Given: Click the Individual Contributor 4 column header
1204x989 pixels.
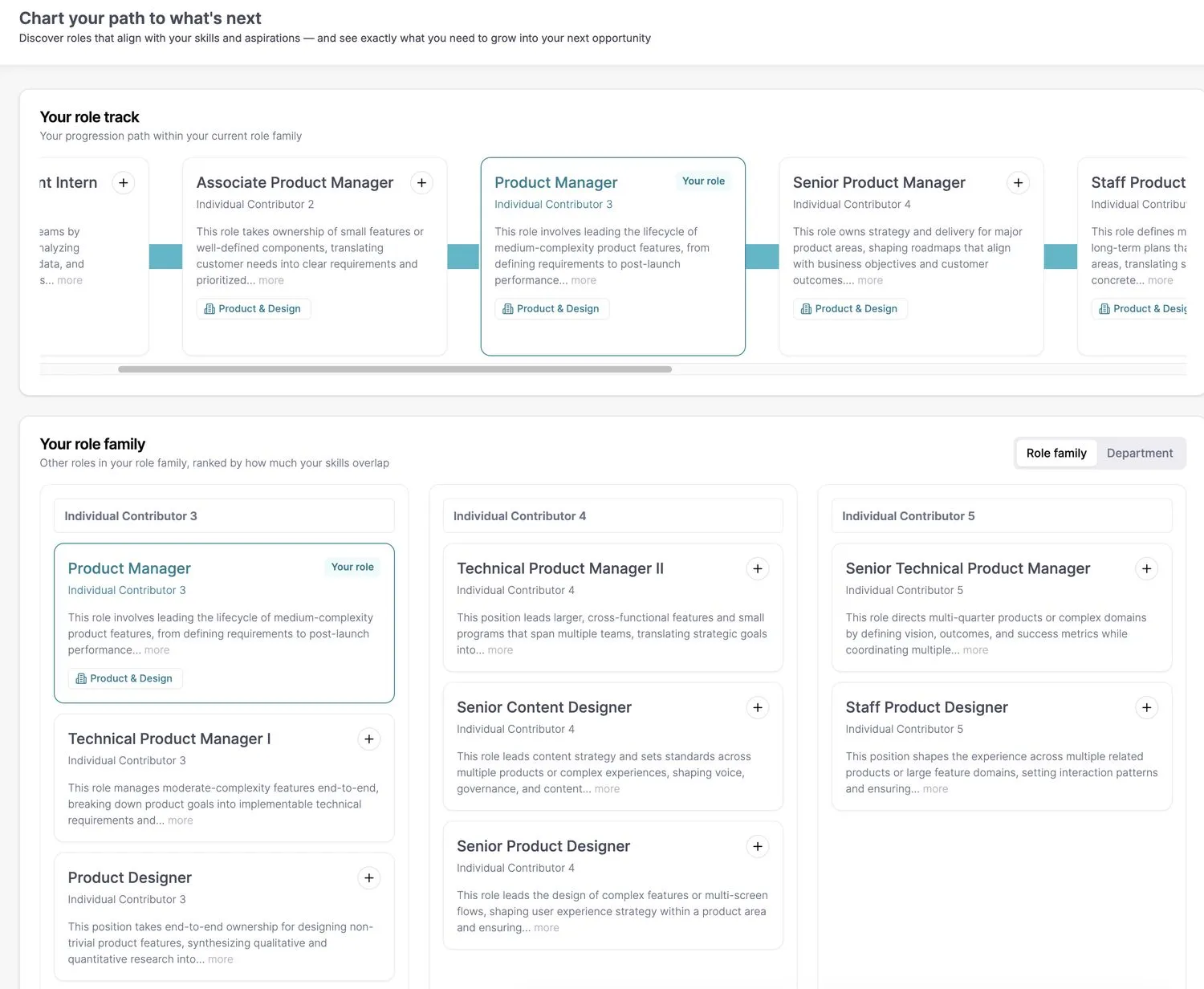Looking at the screenshot, I should (612, 516).
